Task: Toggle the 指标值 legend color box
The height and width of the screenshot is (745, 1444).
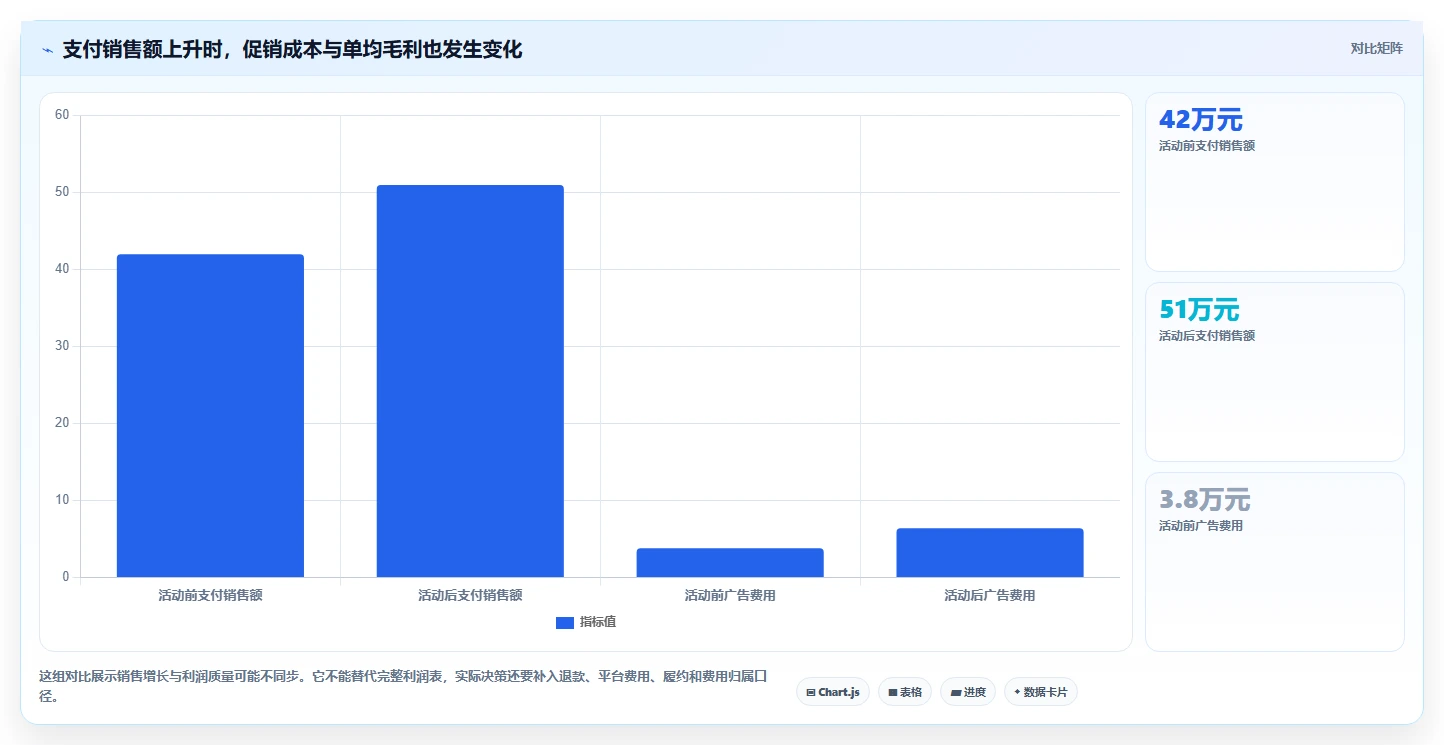Action: [565, 622]
